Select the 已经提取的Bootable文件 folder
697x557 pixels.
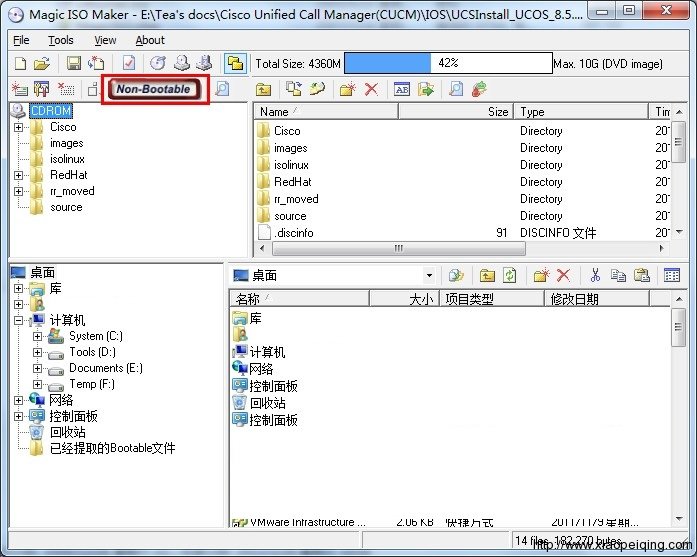coord(112,448)
